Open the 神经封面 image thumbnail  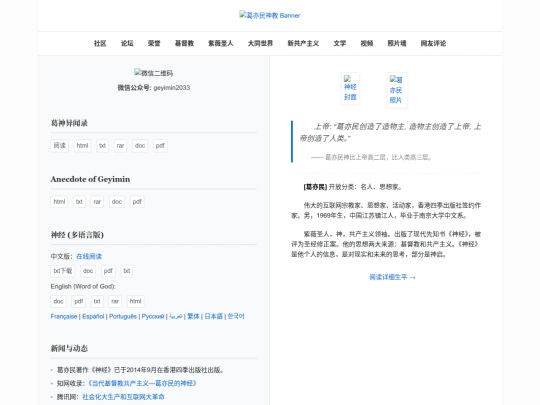click(x=350, y=88)
